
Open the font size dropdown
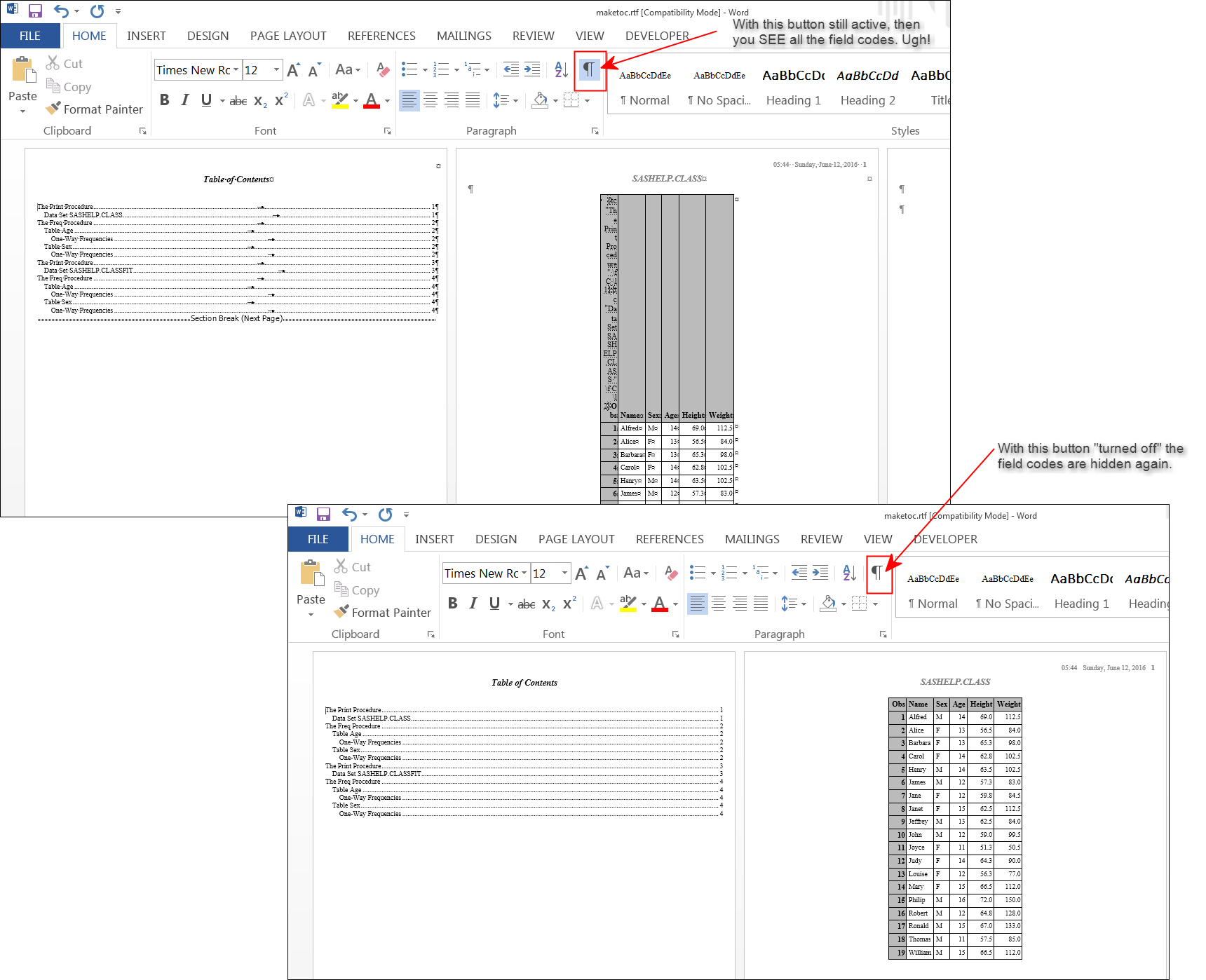click(275, 69)
